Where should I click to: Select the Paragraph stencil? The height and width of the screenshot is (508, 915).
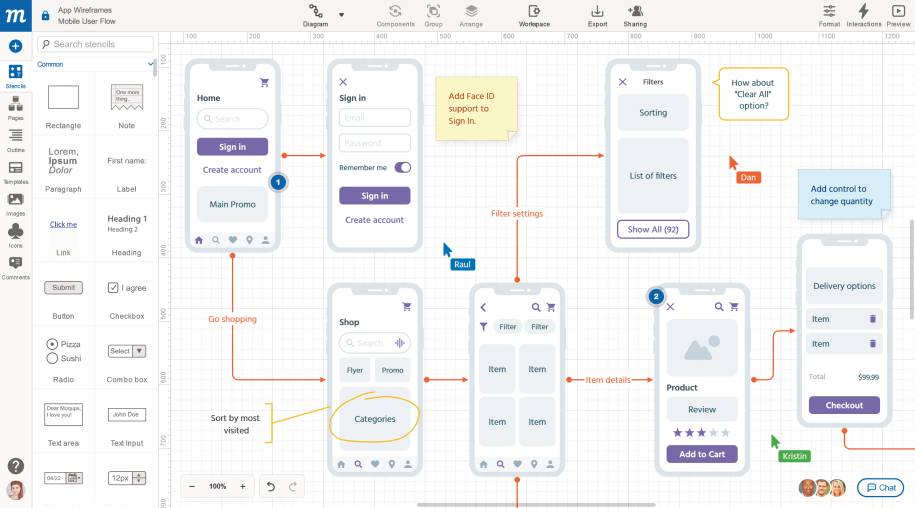click(x=62, y=160)
